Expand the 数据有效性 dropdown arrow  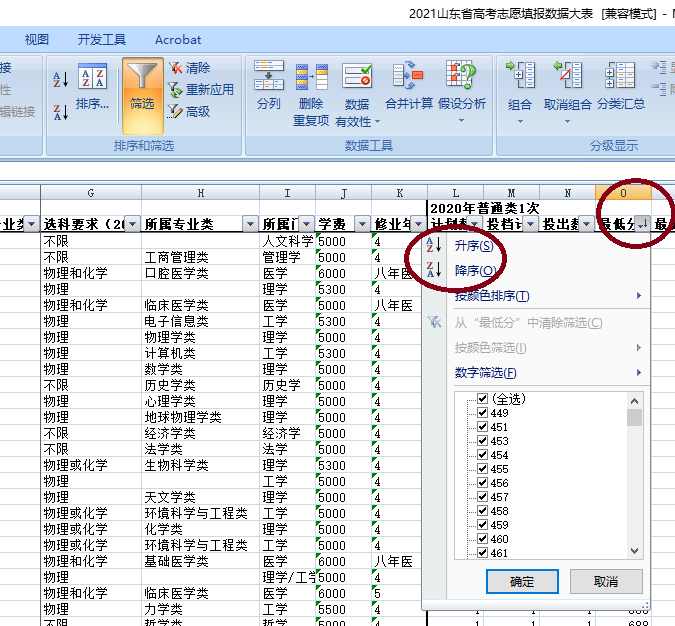point(377,122)
